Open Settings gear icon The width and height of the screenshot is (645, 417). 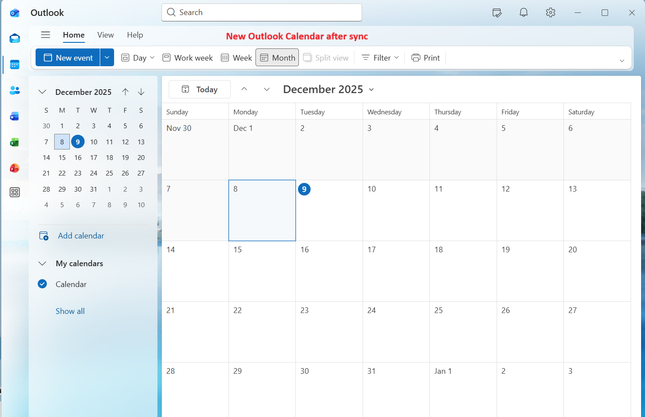coord(550,12)
